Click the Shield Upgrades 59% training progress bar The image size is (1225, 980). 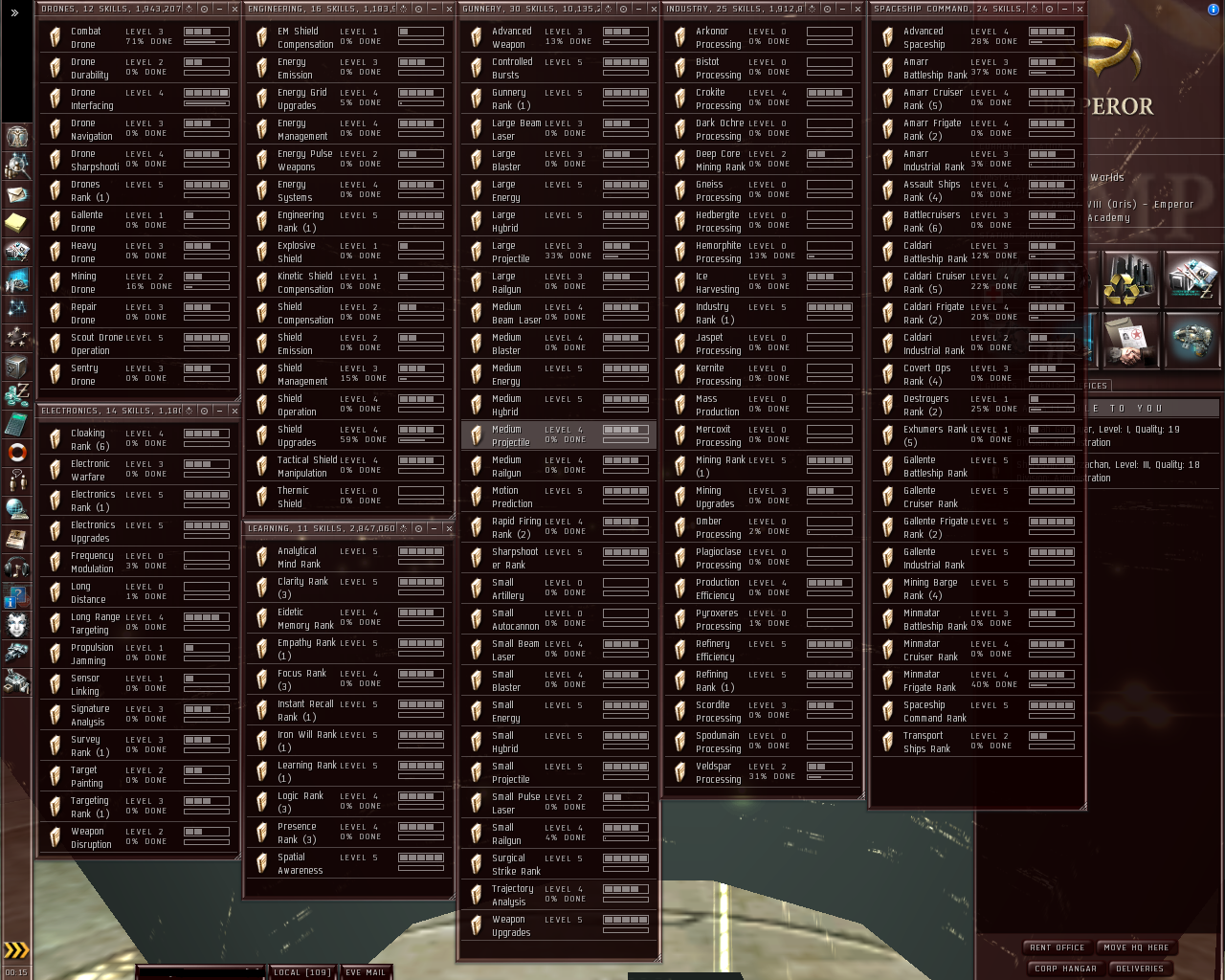[420, 440]
